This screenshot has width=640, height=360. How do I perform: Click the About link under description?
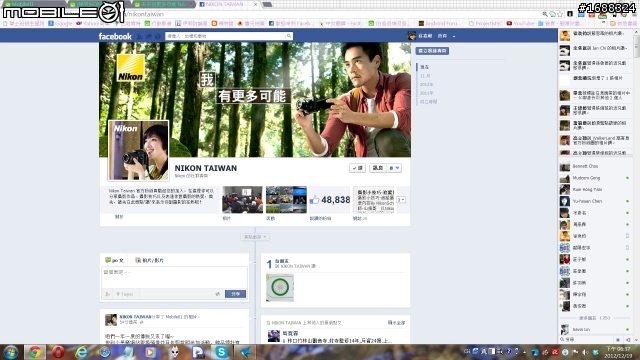click(119, 217)
